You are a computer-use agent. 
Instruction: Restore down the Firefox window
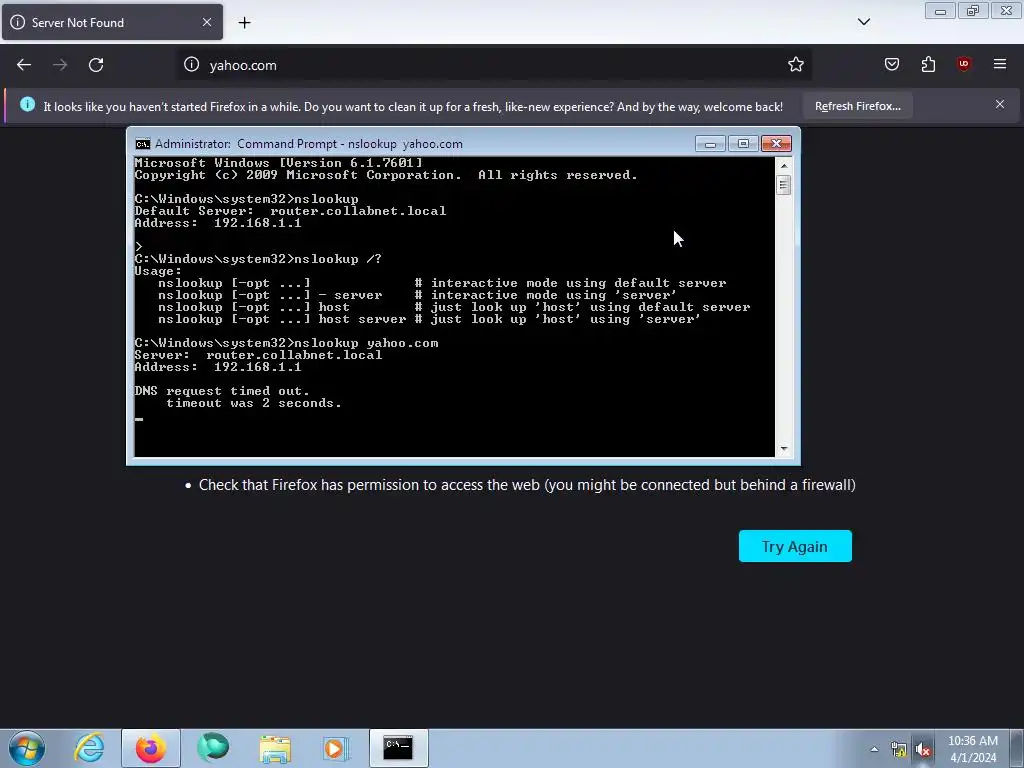click(x=973, y=11)
